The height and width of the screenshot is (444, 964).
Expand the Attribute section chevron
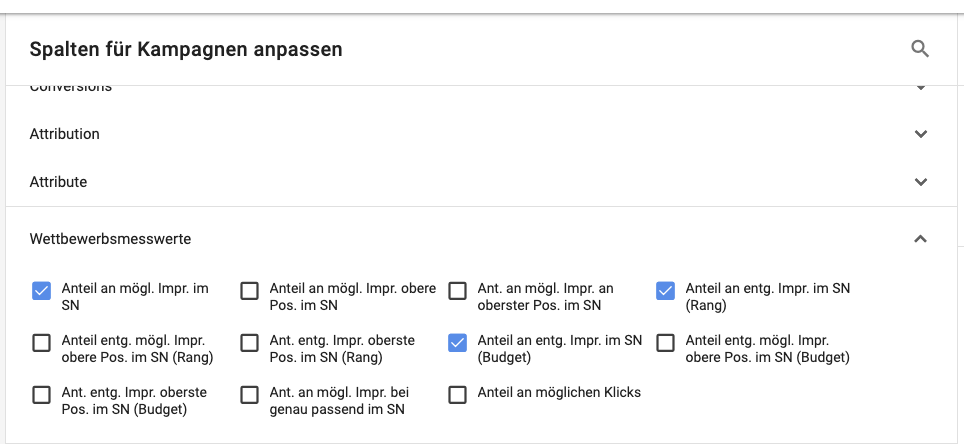click(920, 182)
